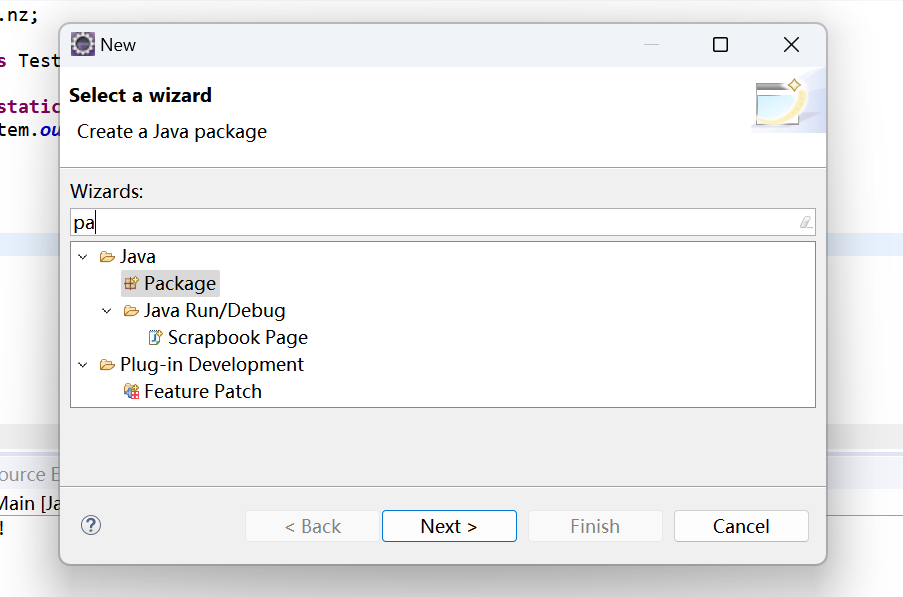Clear the wizard filter text with eraser icon

coord(806,222)
